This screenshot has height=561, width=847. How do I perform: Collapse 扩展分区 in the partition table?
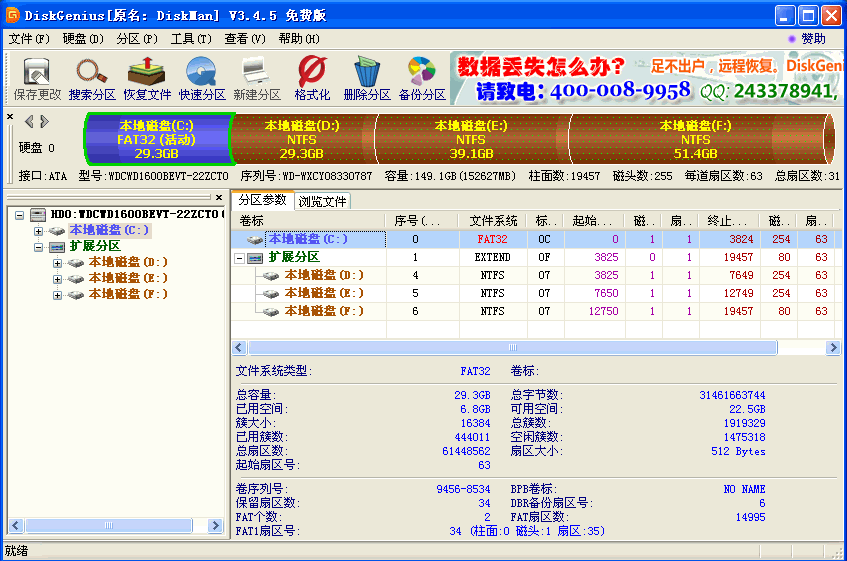point(240,258)
